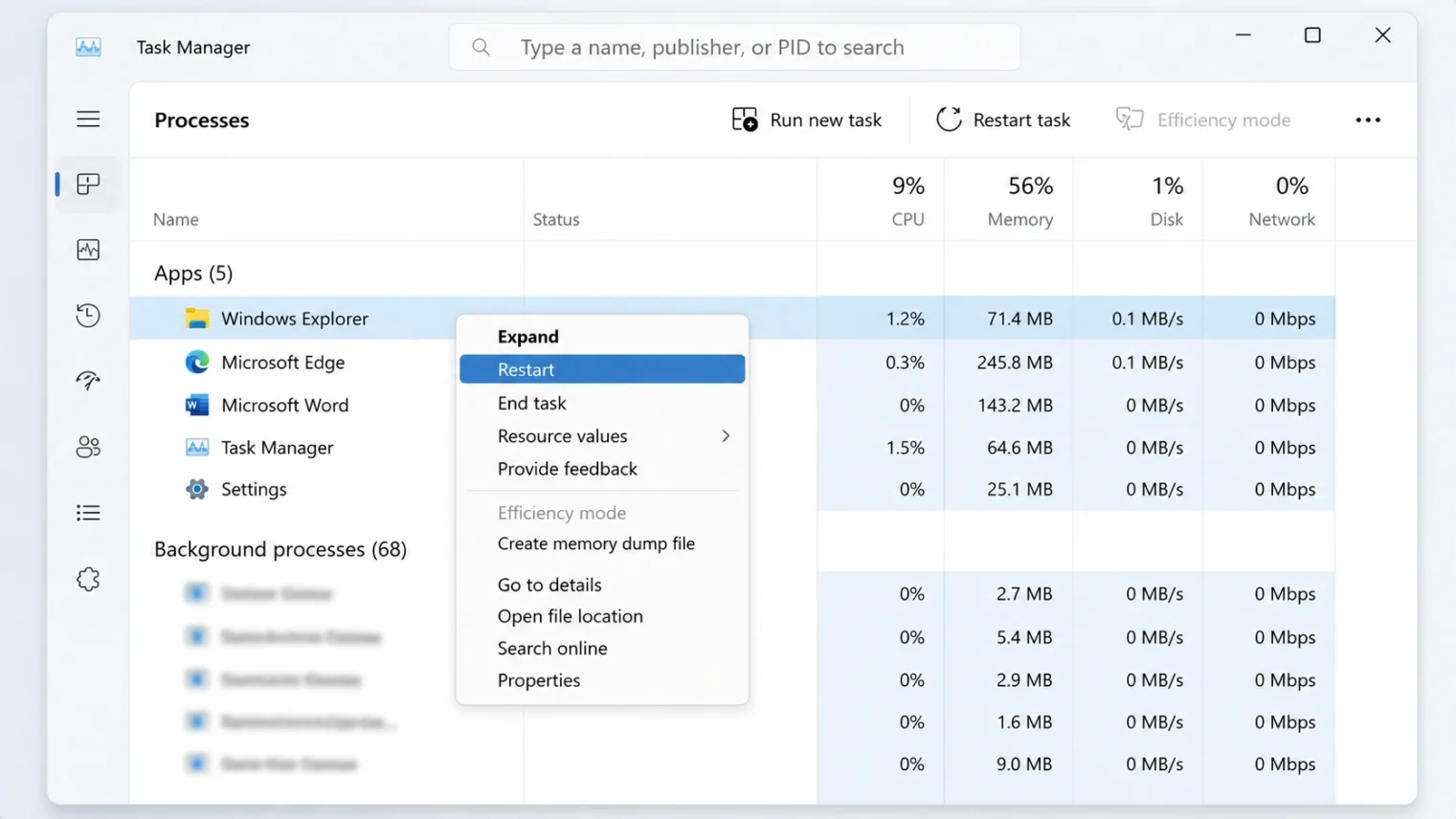This screenshot has height=819, width=1456.
Task: Collapse the Apps (5) group heading
Action: pos(193,273)
